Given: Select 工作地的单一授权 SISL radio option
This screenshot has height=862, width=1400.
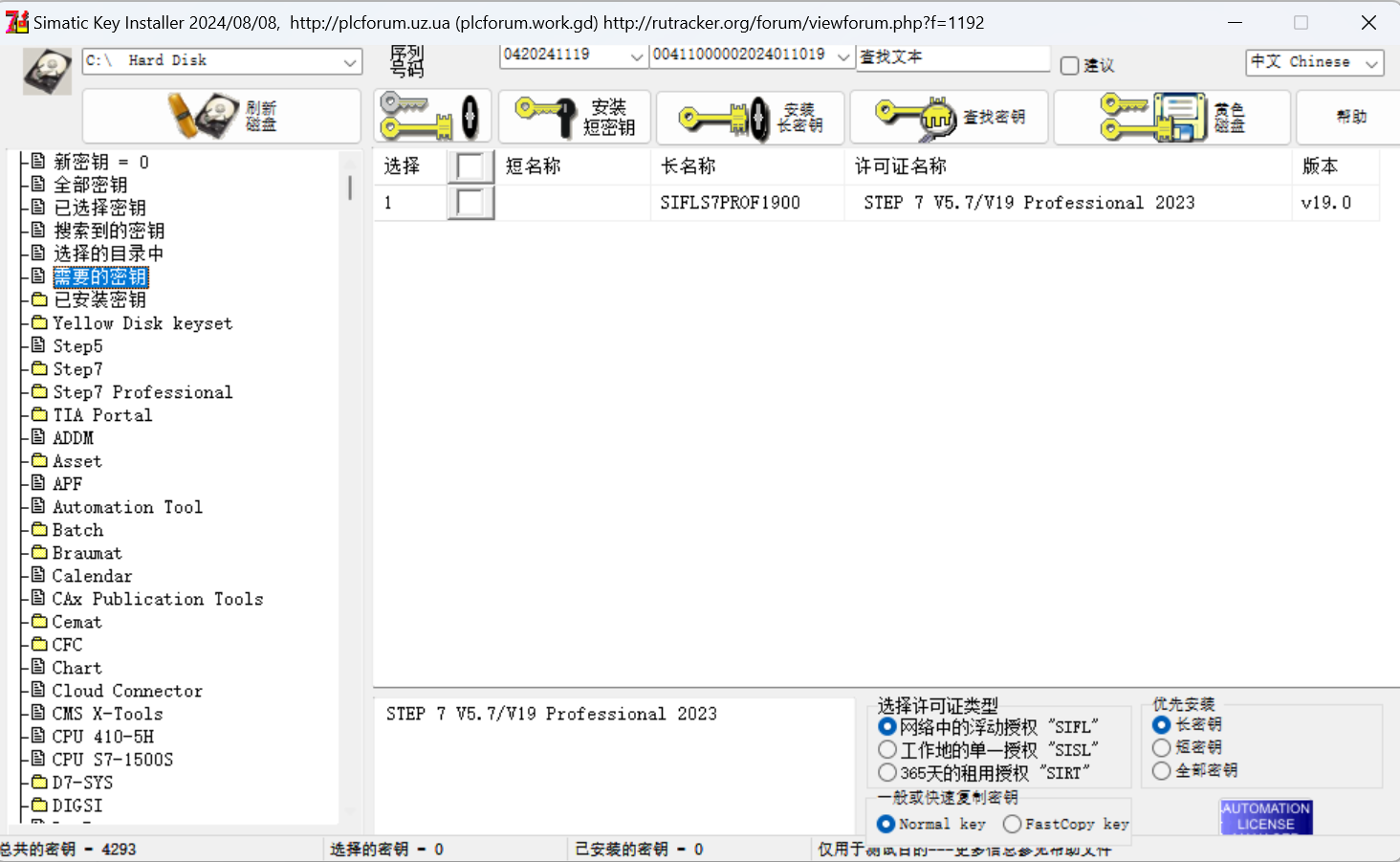Looking at the screenshot, I should pyautogui.click(x=887, y=750).
